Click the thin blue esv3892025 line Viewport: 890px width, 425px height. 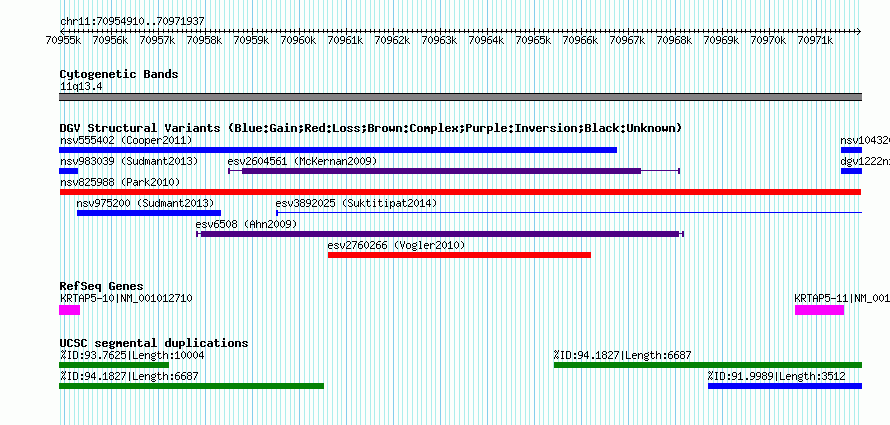[569, 213]
